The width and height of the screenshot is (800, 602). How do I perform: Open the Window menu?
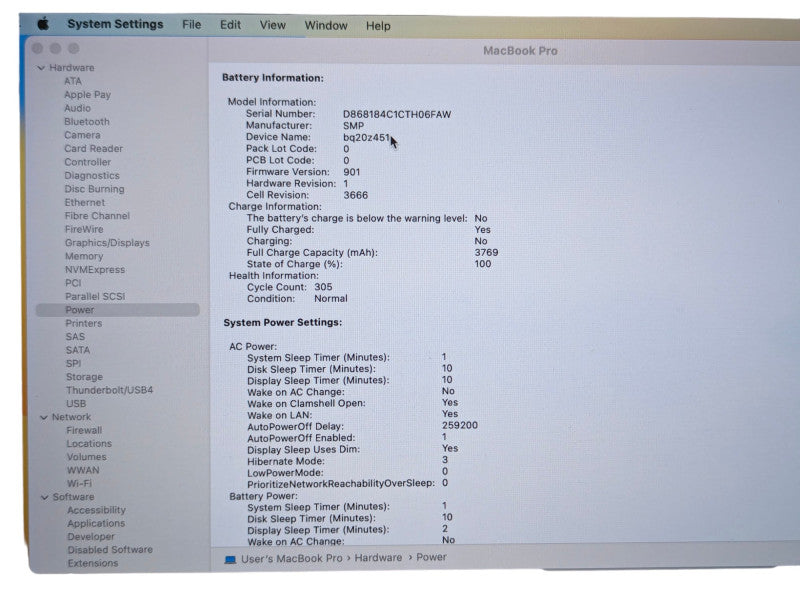(326, 25)
